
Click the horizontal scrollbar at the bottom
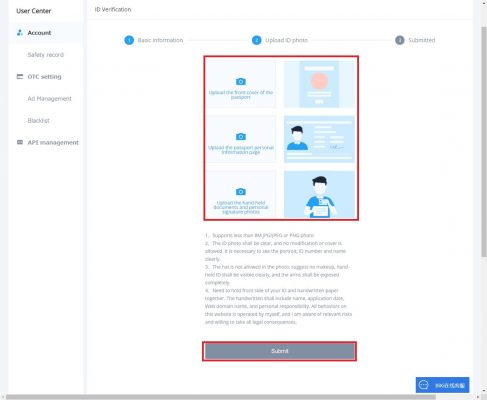[x=221, y=397]
